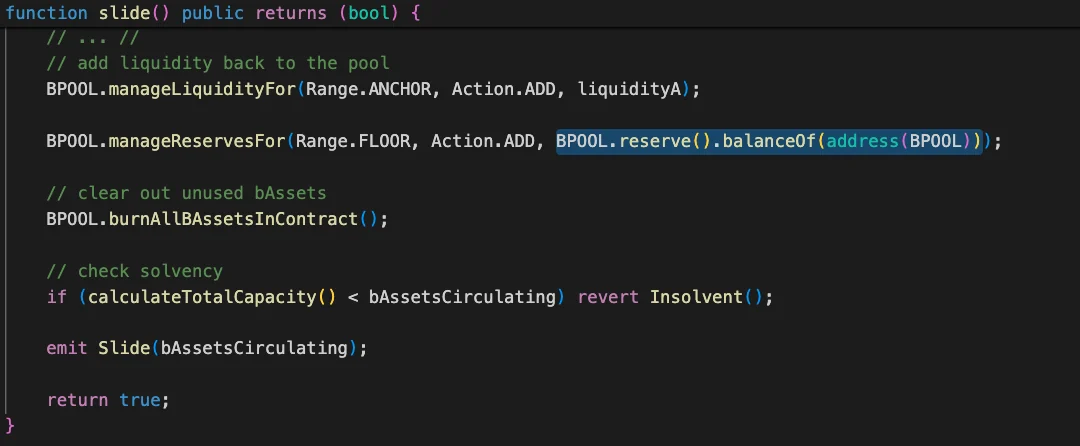
Task: Click burnAllBAssetsInContract function call
Action: coord(233,220)
